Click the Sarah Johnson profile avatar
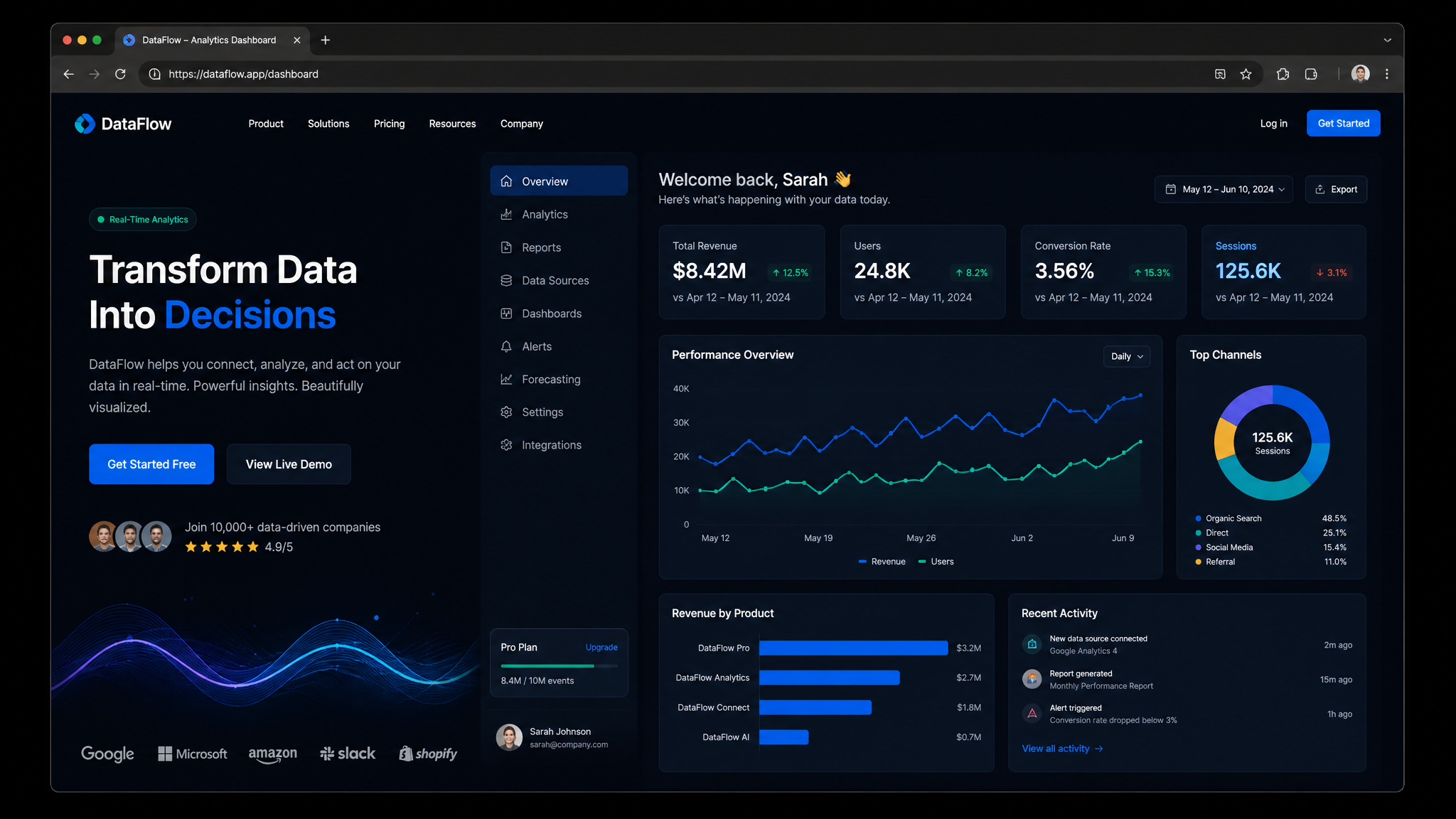The image size is (1456, 819). pyautogui.click(x=509, y=737)
